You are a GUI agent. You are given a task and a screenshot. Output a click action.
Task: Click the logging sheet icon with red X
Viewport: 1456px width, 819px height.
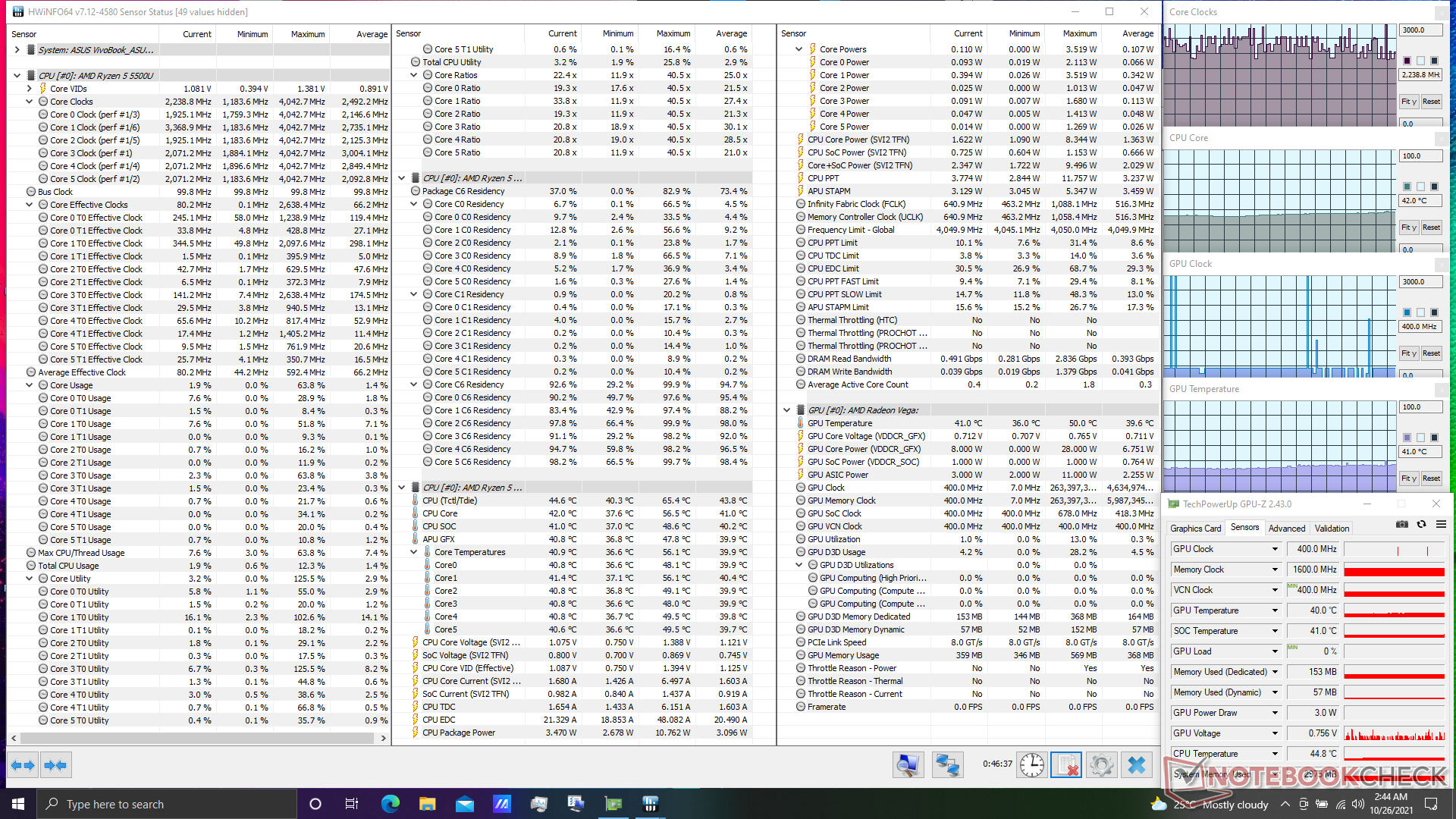pyautogui.click(x=1065, y=765)
